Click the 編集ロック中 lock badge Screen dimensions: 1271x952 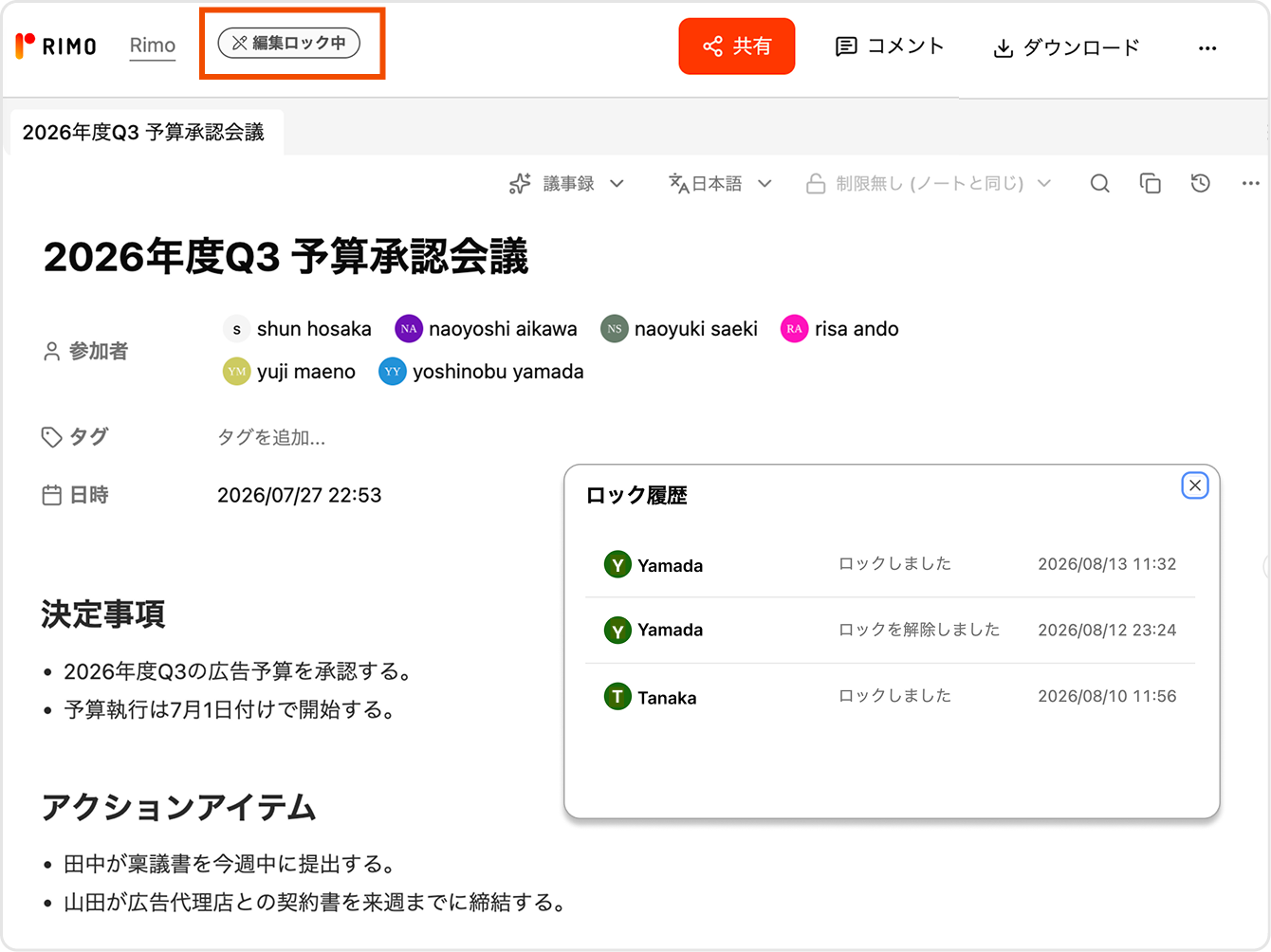click(x=289, y=43)
